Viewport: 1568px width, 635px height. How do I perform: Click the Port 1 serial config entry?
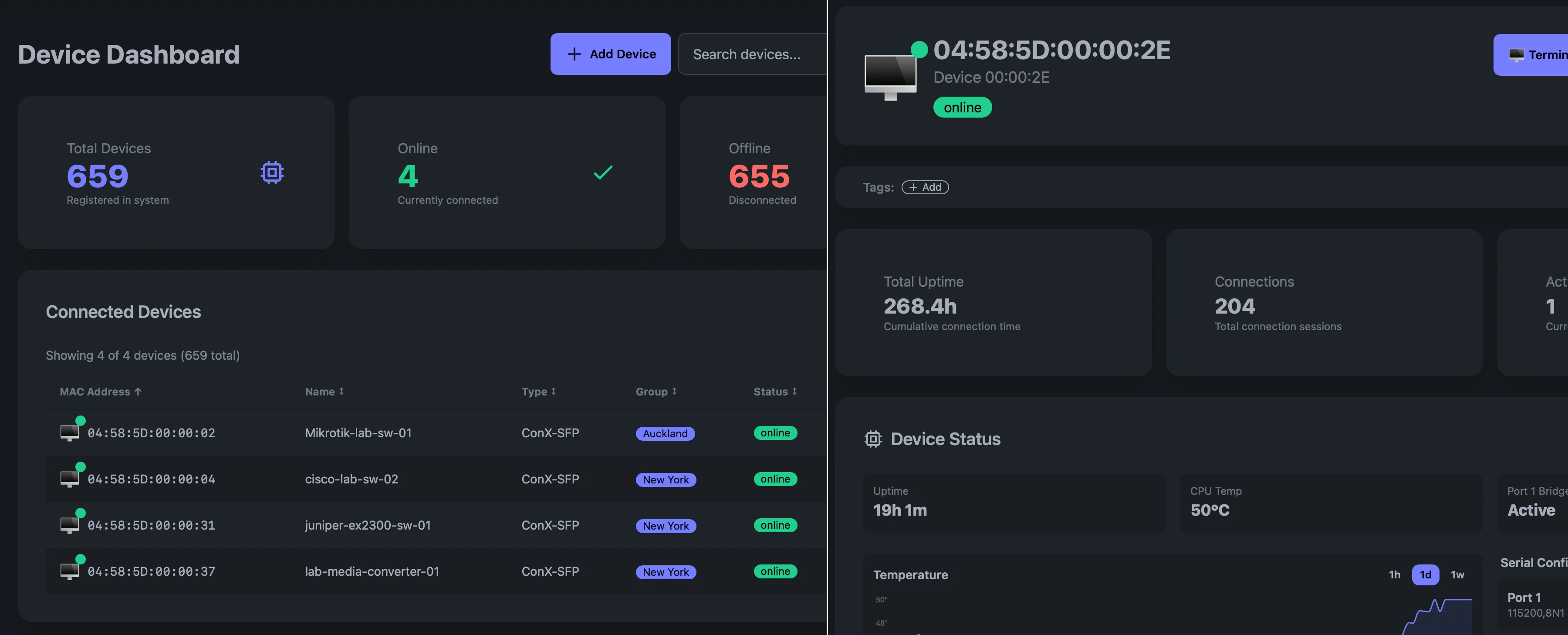(1533, 605)
